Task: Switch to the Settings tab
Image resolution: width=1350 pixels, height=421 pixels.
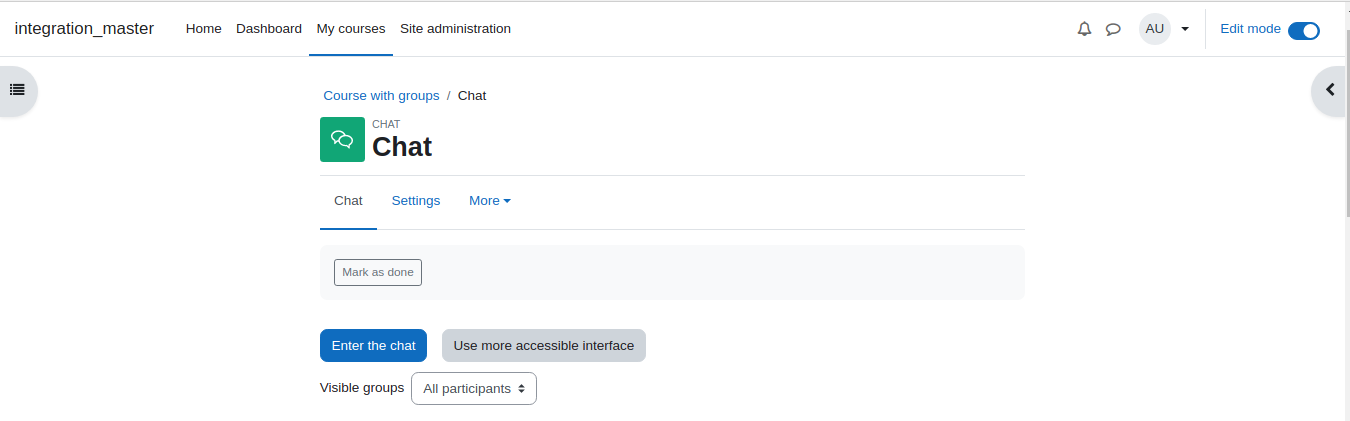Action: click(x=416, y=201)
